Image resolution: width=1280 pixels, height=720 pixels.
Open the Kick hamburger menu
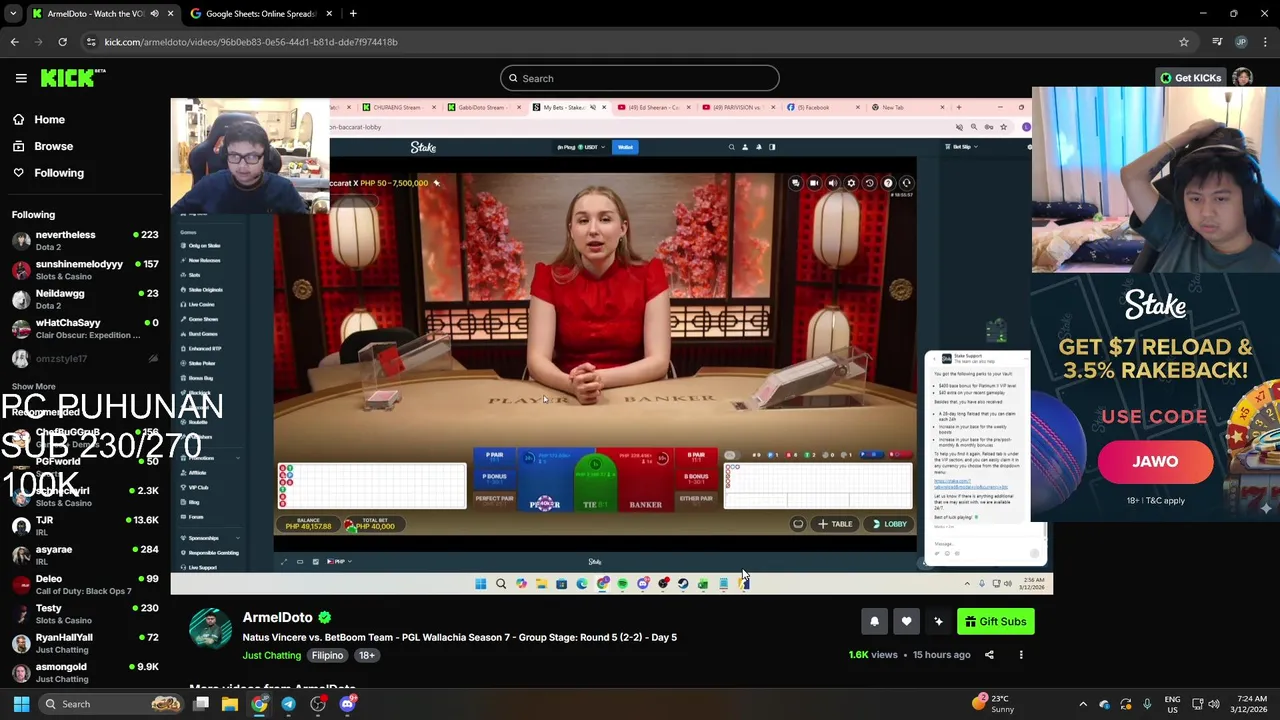(21, 78)
